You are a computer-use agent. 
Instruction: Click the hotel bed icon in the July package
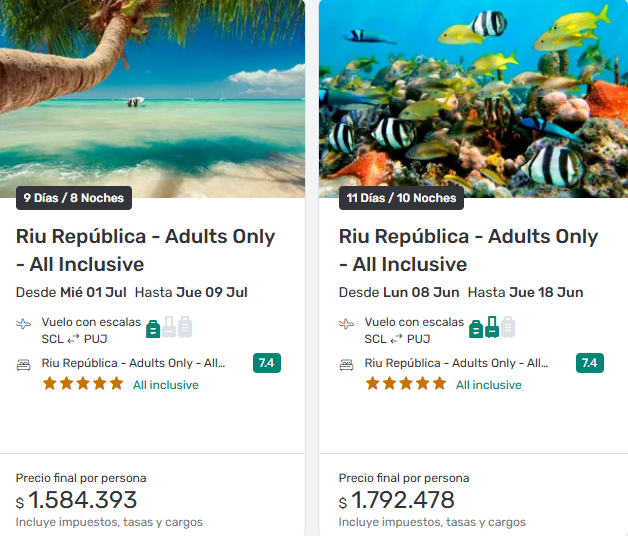tap(25, 364)
